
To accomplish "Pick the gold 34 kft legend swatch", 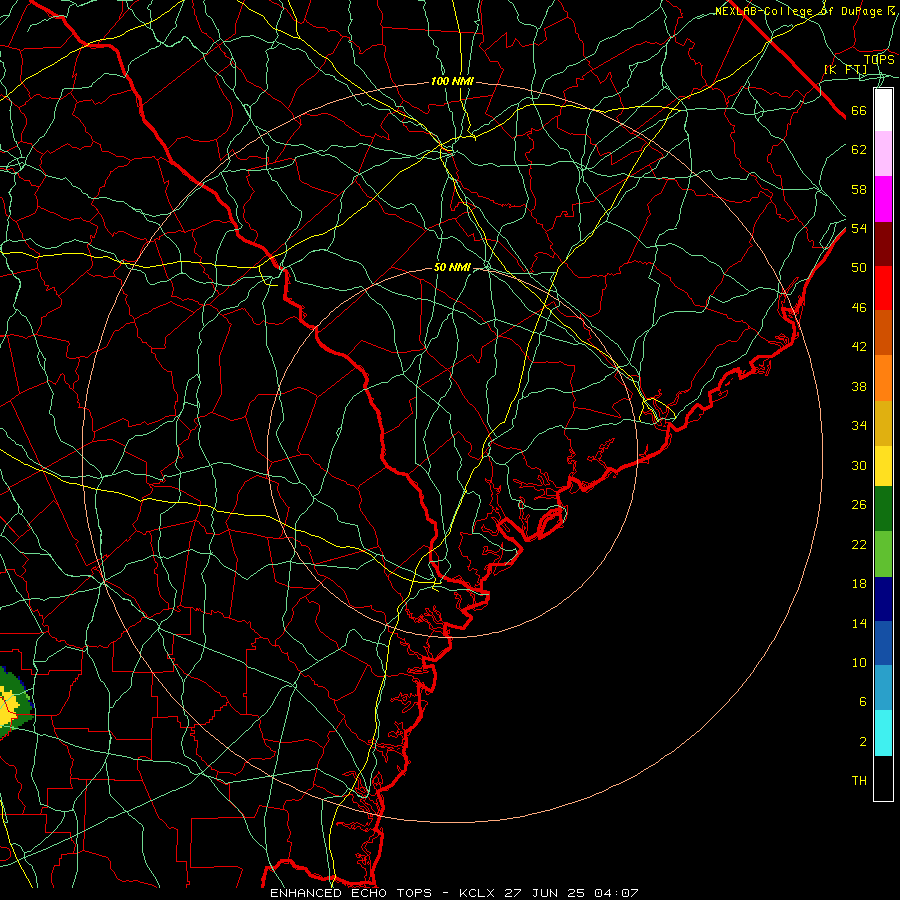I will point(883,423).
